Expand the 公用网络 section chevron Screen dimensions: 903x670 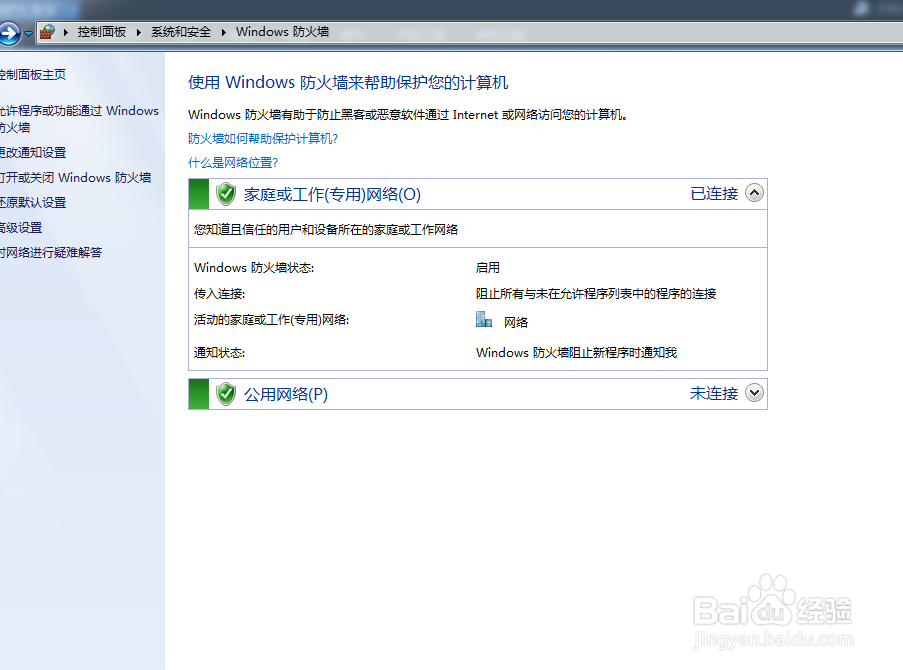coord(754,392)
